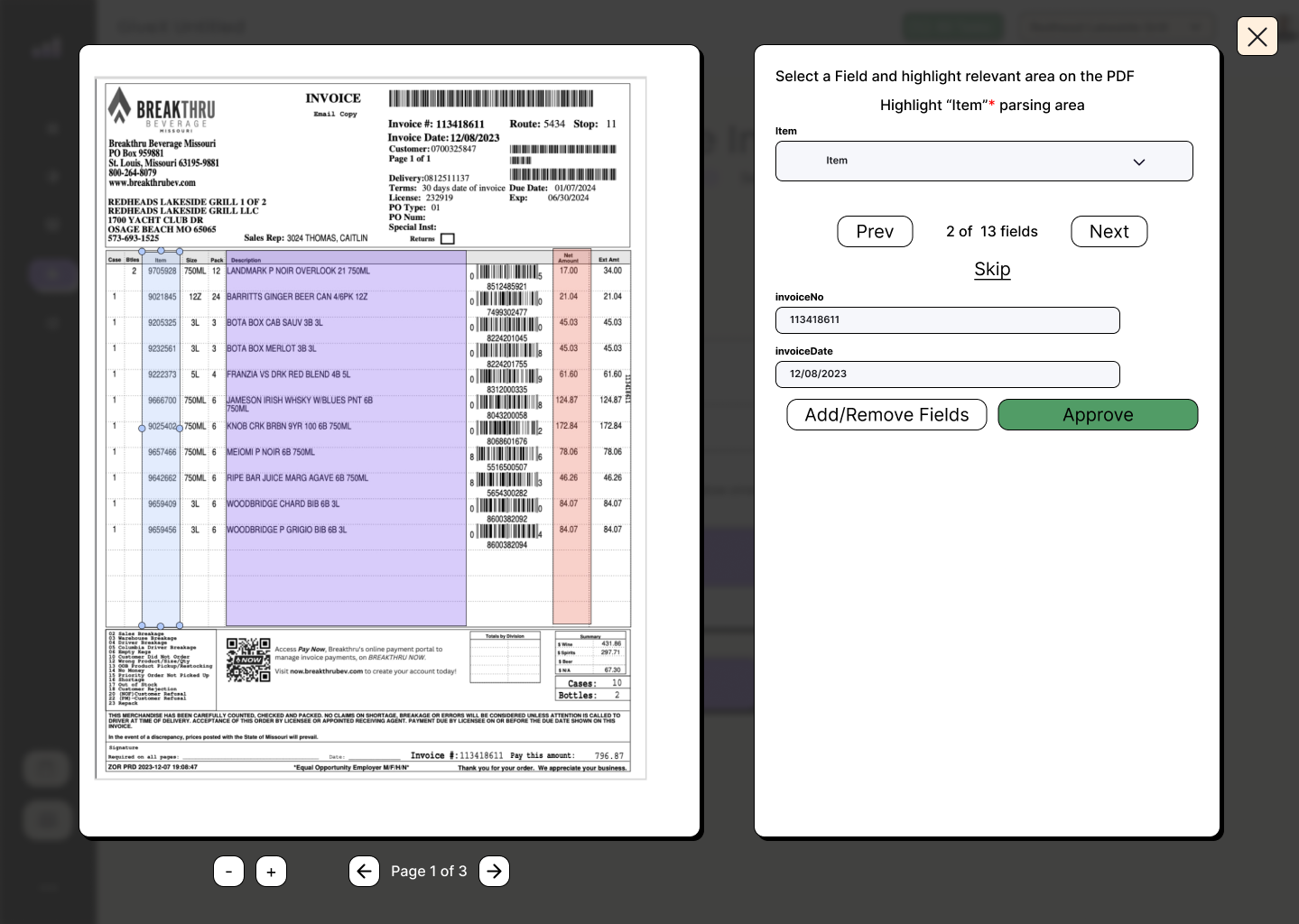1299x924 pixels.
Task: Click the highlighted purple sidebar icon
Action: pos(53,275)
